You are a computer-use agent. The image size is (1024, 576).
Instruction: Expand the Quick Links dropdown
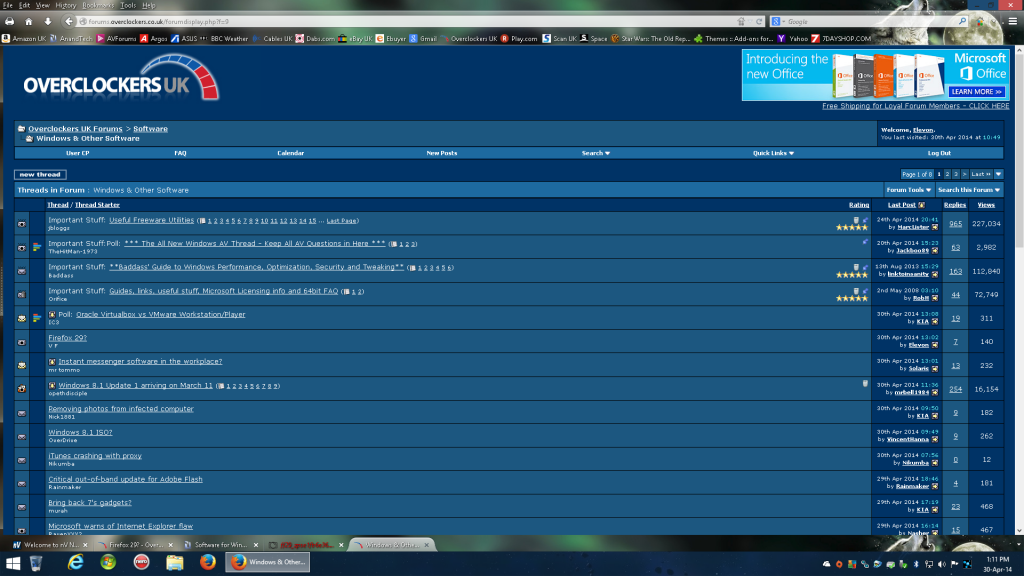pyautogui.click(x=773, y=153)
